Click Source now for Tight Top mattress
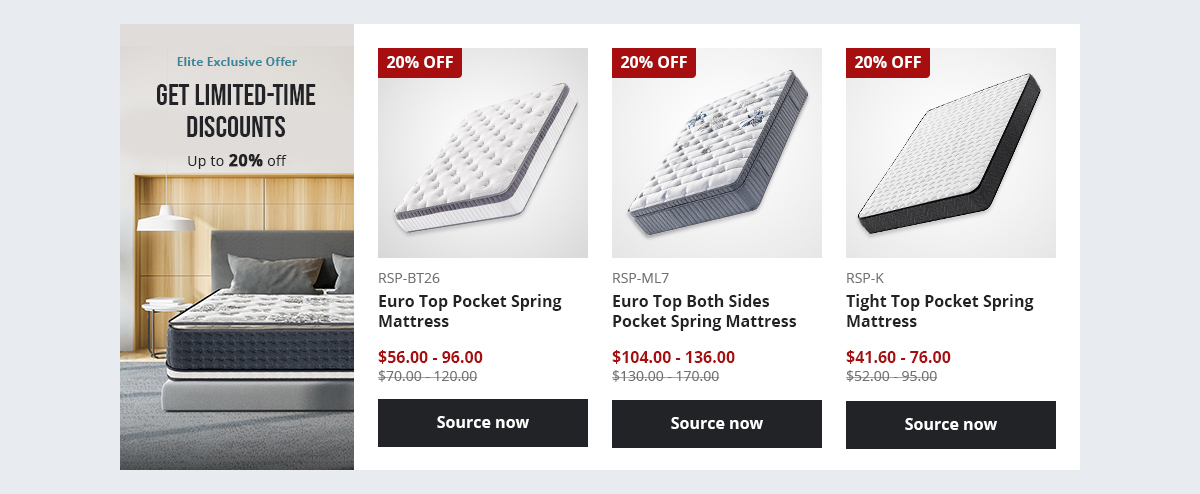This screenshot has height=494, width=1200. click(x=950, y=424)
